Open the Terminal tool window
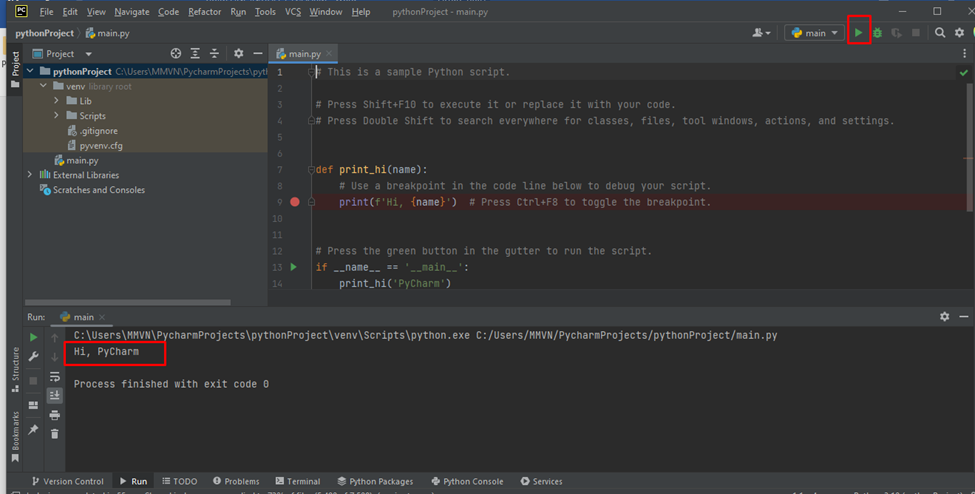 coord(298,481)
